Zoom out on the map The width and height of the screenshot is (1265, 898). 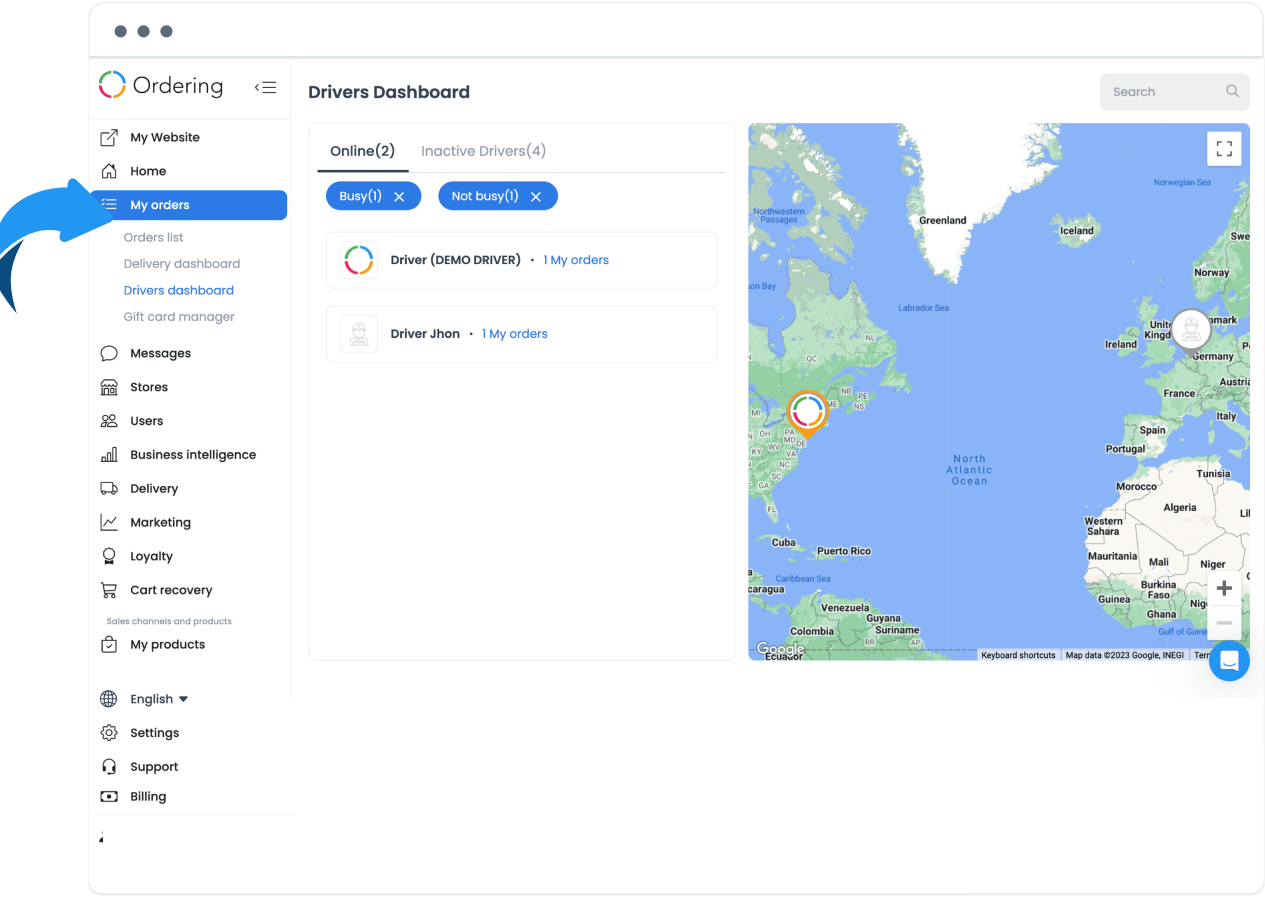point(1224,623)
